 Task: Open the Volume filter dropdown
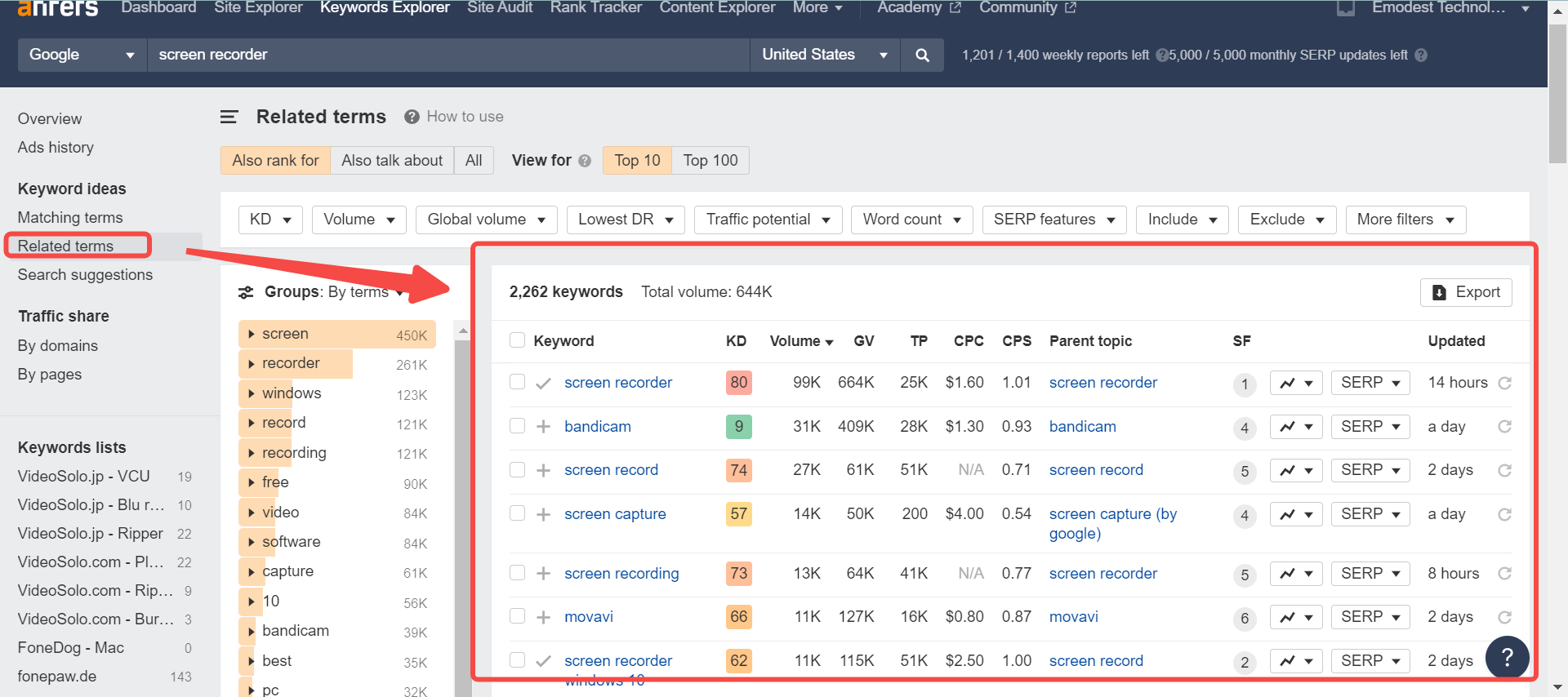(x=359, y=220)
